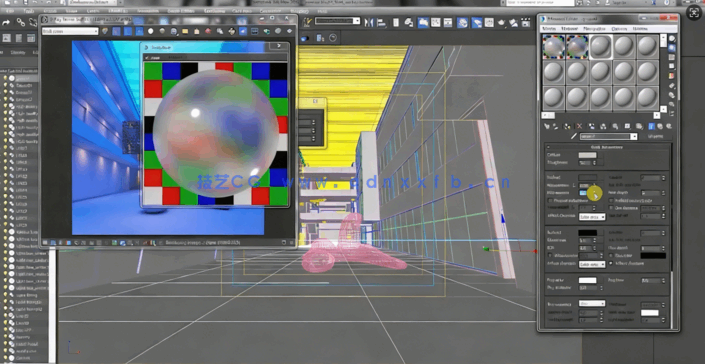
Task: Click Make Material Copy icon
Action: [591, 126]
